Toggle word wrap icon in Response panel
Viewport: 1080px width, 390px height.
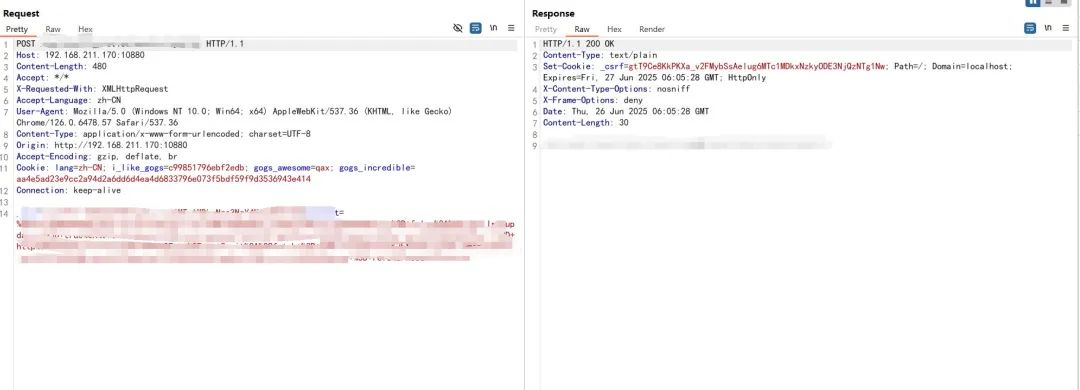[x=1030, y=28]
